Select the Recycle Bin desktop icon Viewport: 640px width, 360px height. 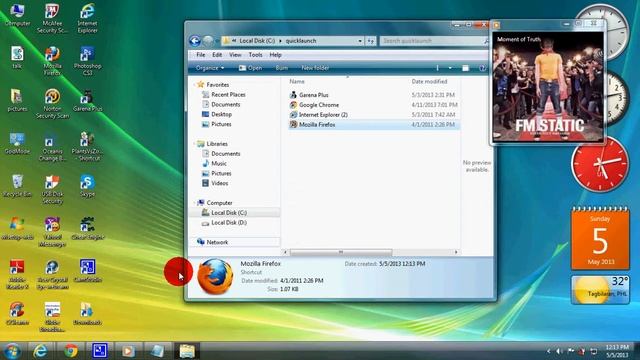click(x=17, y=186)
